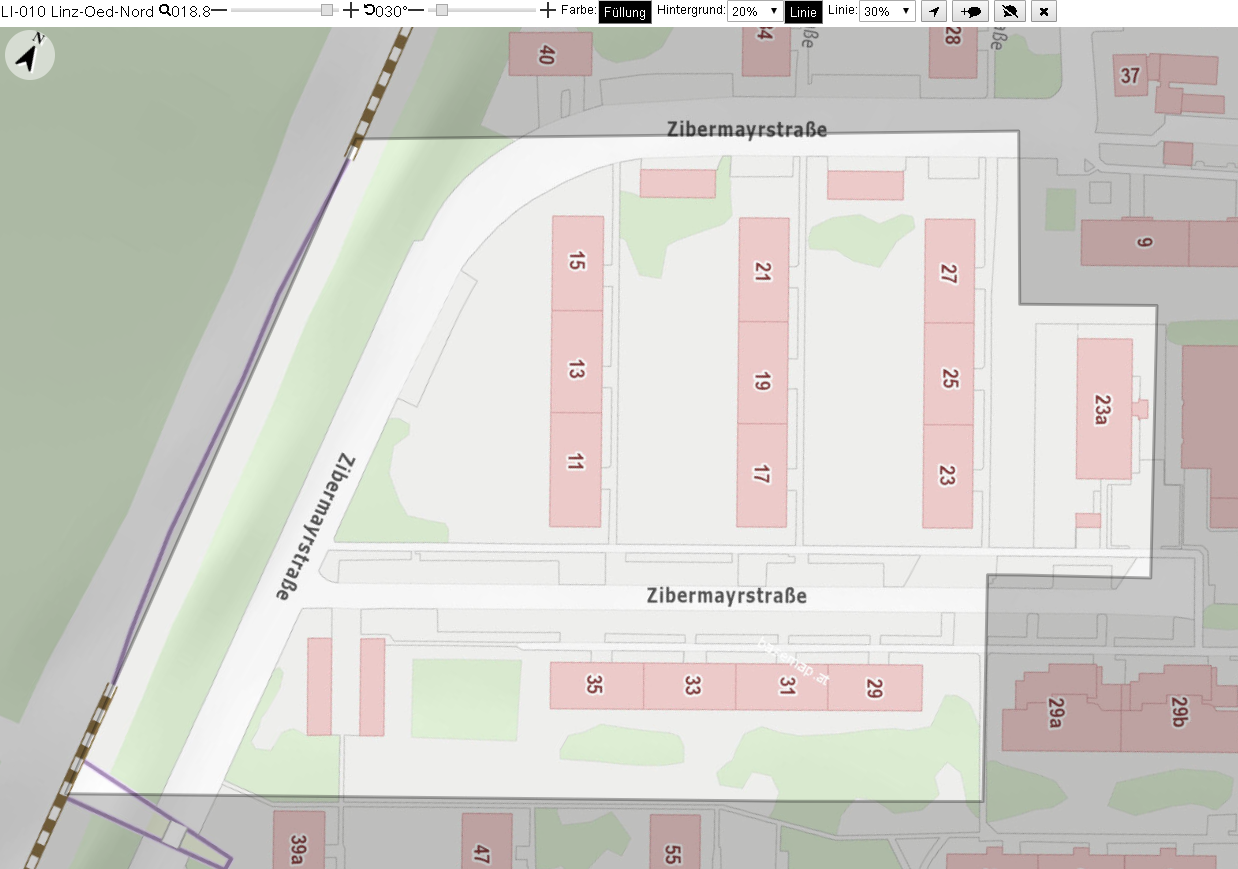Click the magnifier icon beside 018.8

(165, 10)
